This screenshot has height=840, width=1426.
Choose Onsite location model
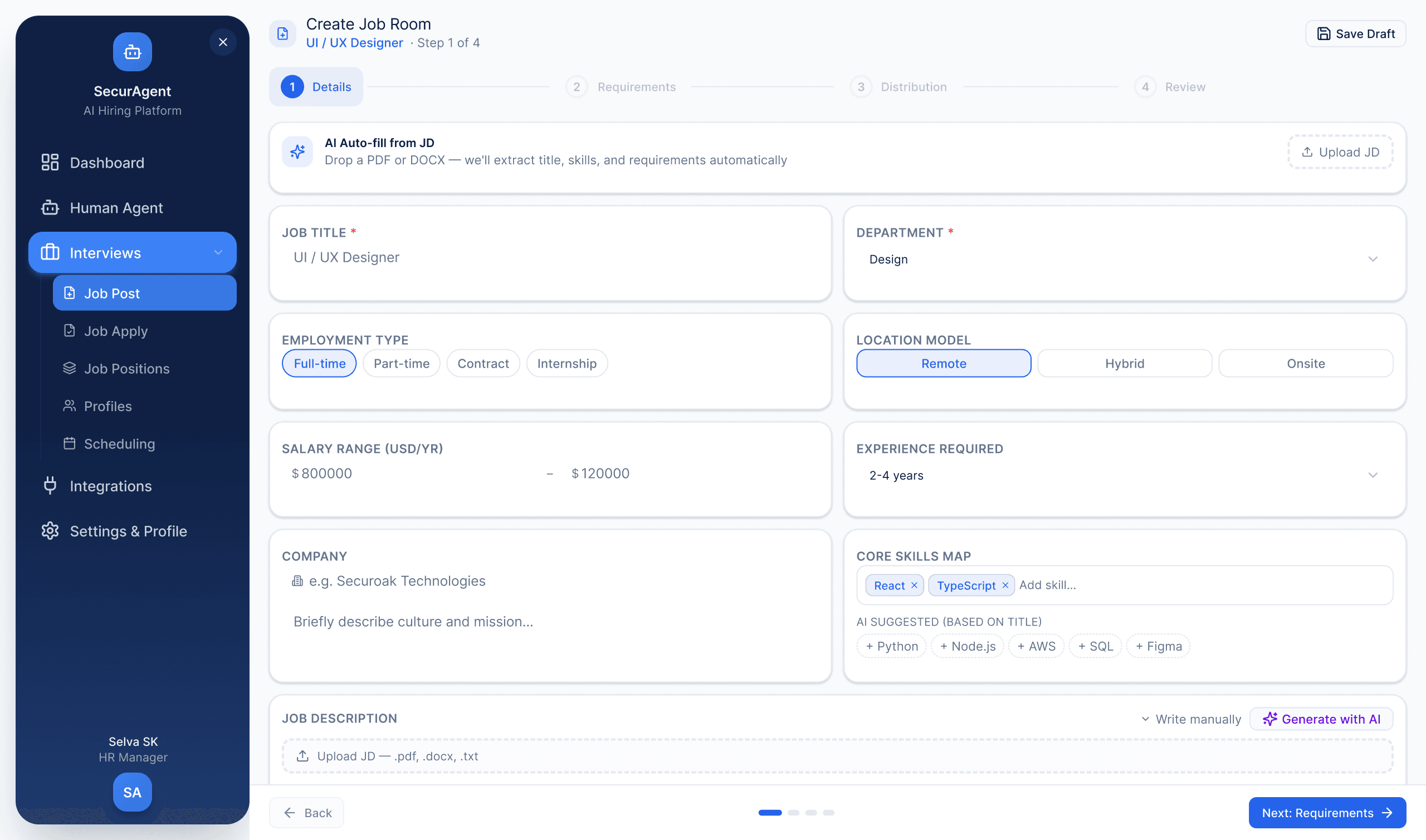click(1306, 363)
